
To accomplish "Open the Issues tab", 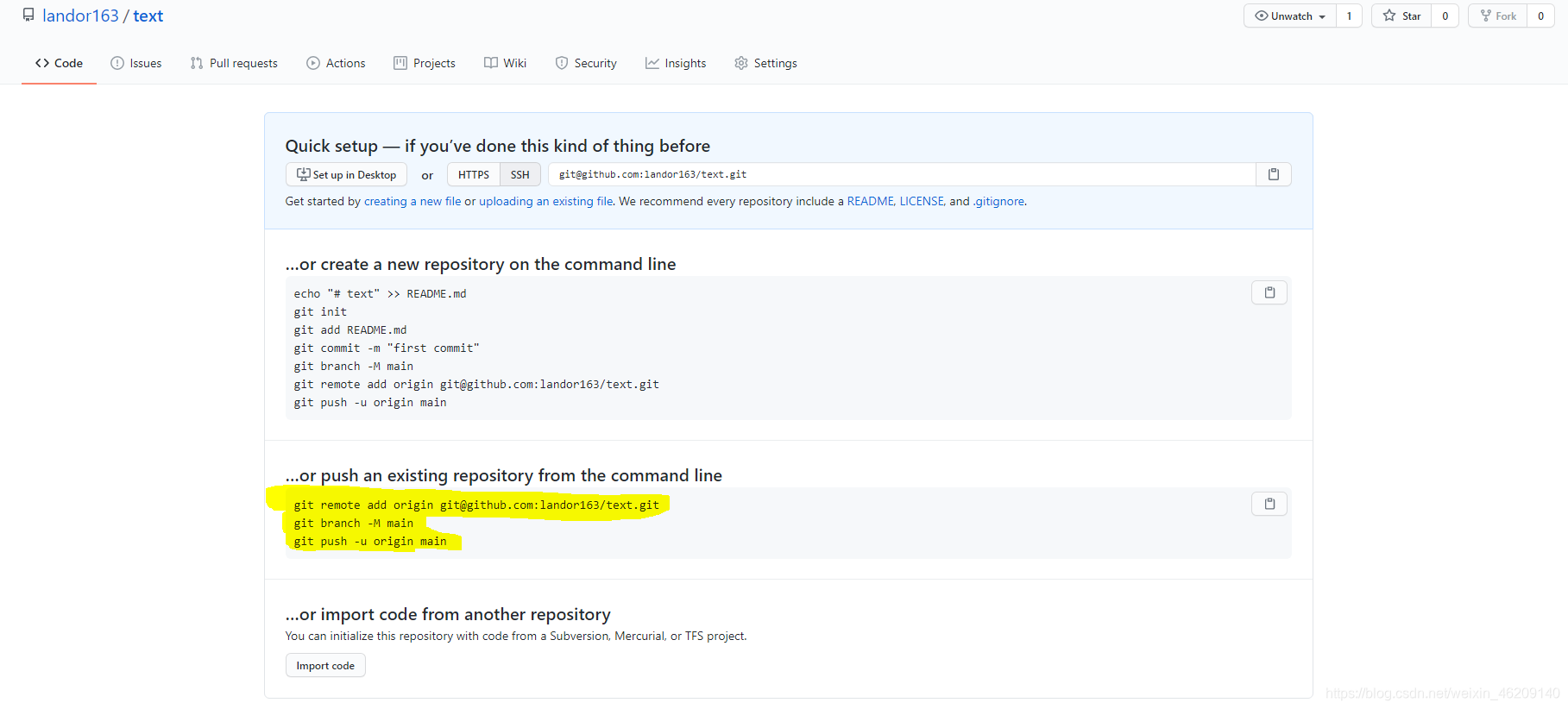I will click(136, 63).
